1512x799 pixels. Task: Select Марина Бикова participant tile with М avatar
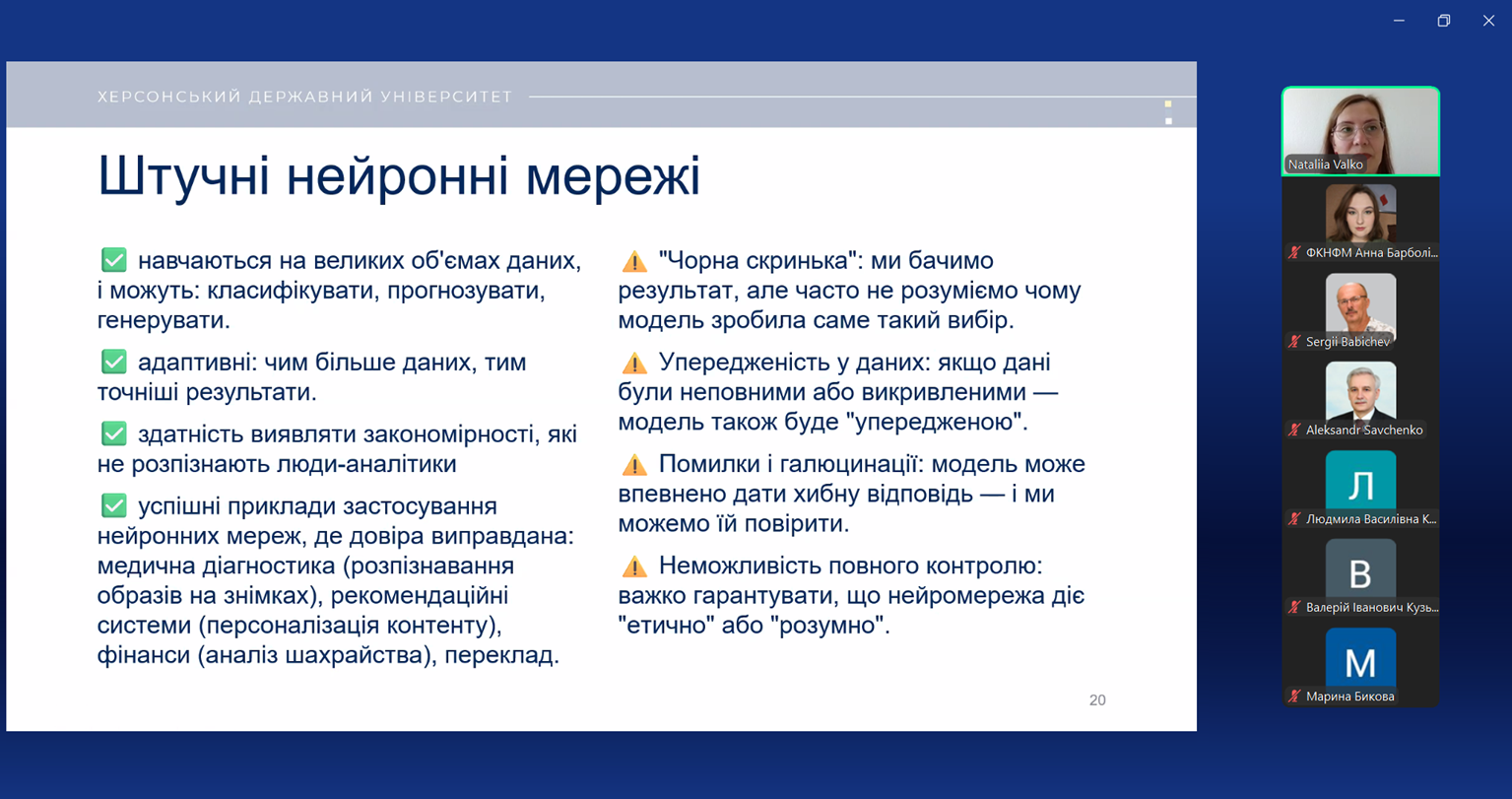click(x=1360, y=665)
